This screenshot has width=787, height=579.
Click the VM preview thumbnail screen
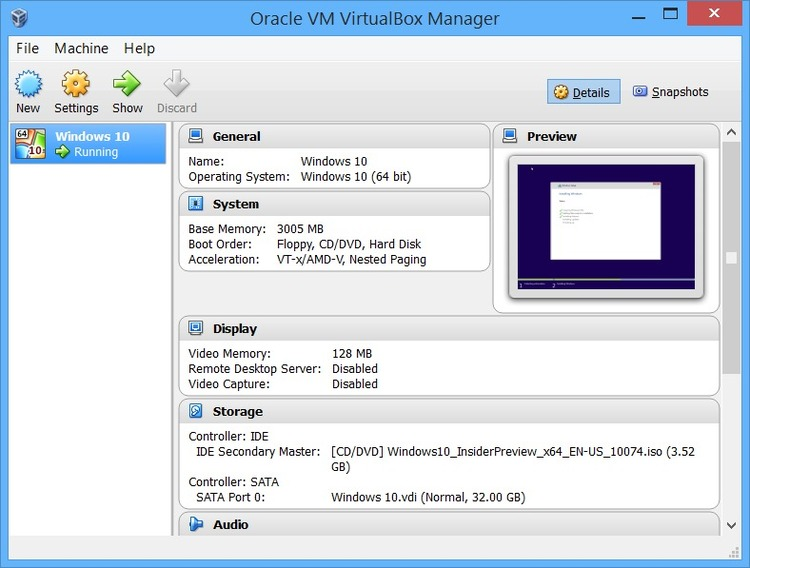(606, 227)
